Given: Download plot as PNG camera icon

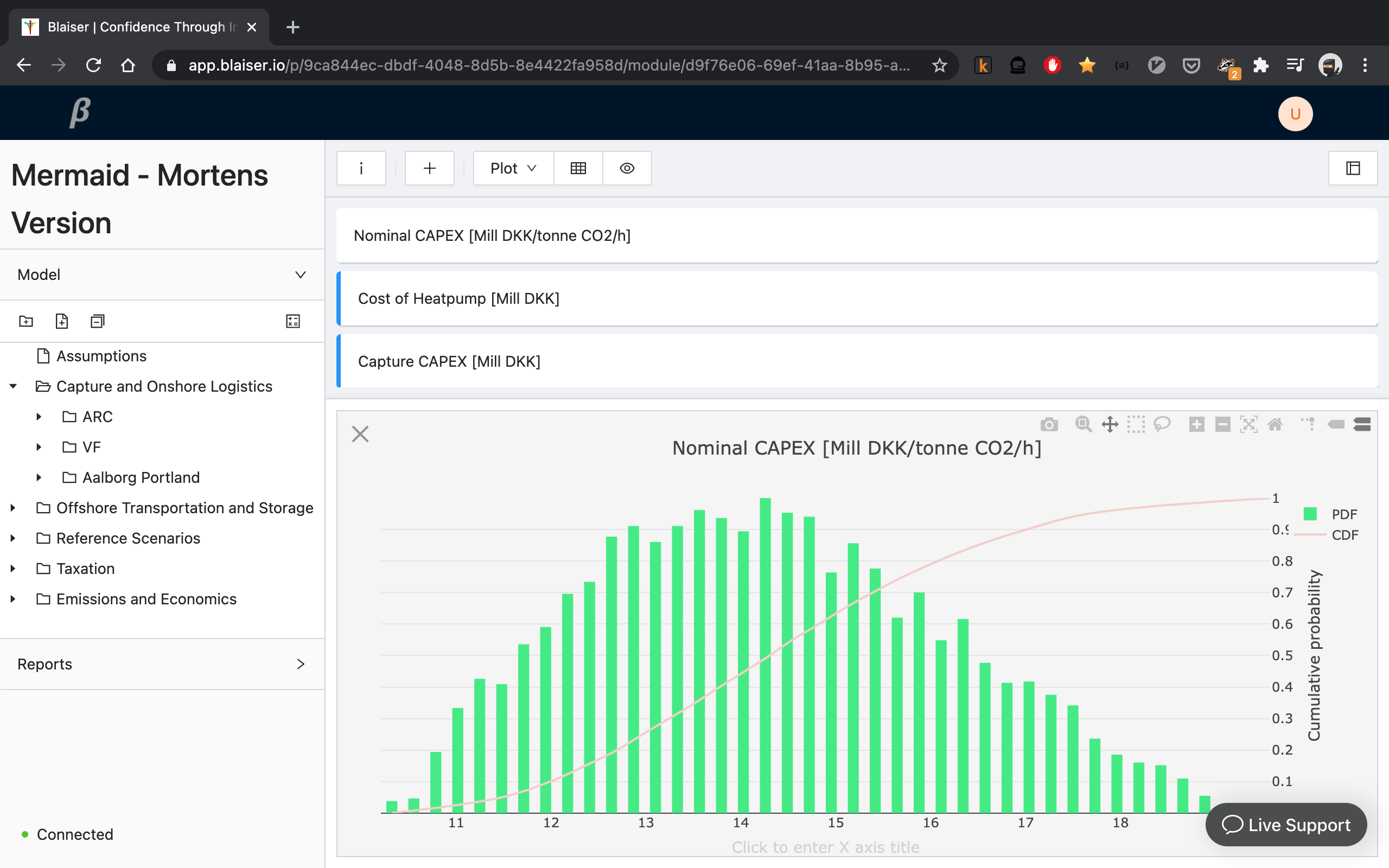Looking at the screenshot, I should coord(1049,425).
